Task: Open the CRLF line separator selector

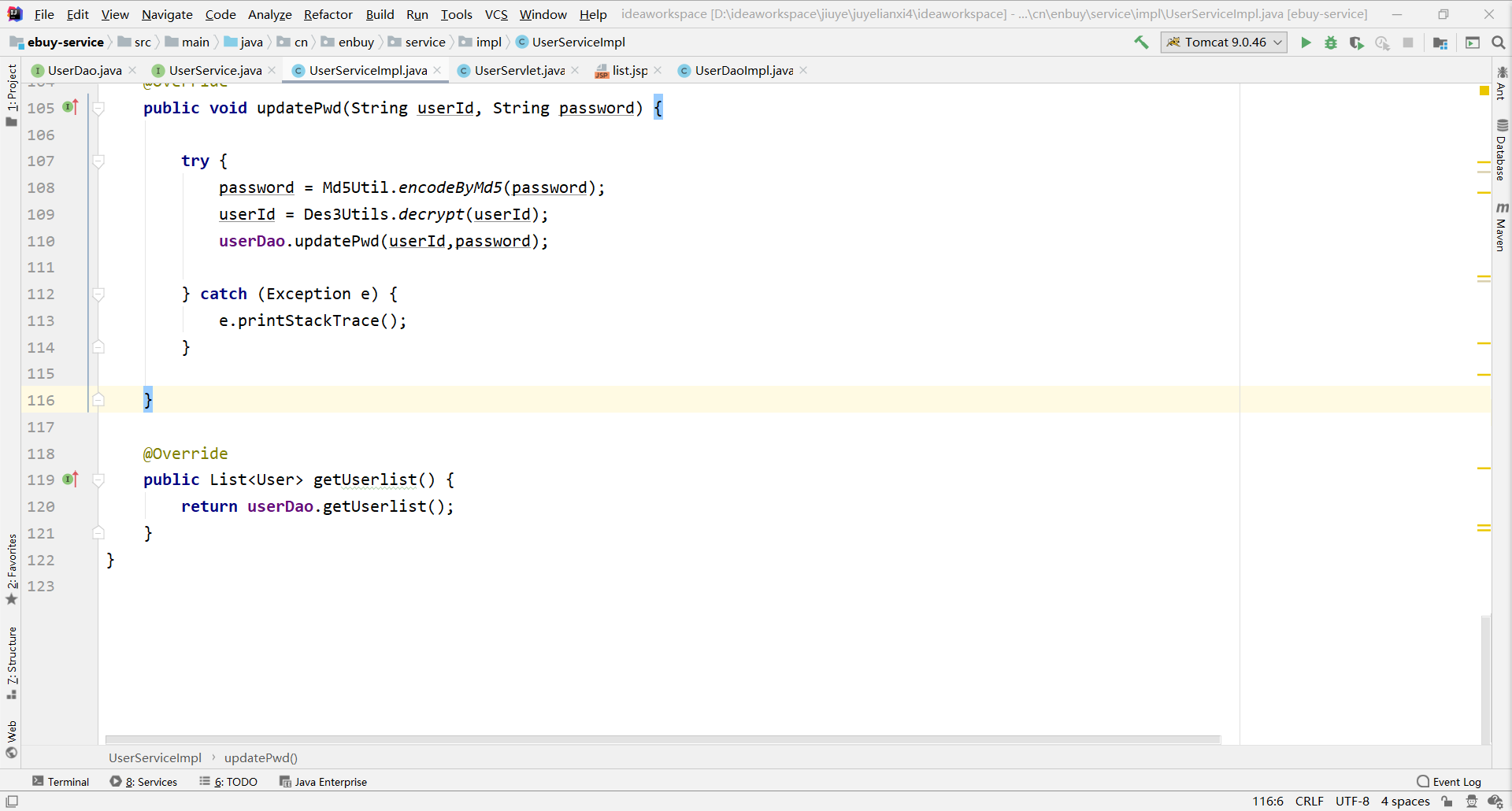Action: tap(1310, 802)
